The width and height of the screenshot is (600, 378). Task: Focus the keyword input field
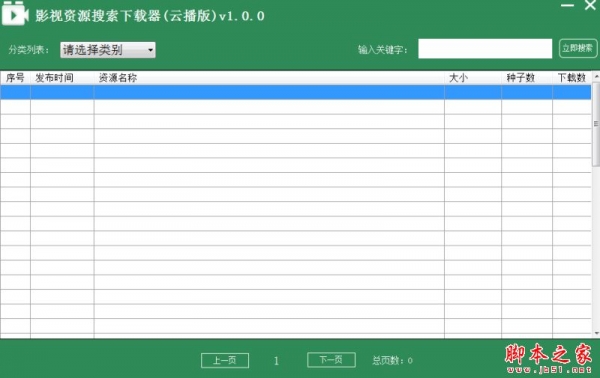tap(485, 49)
